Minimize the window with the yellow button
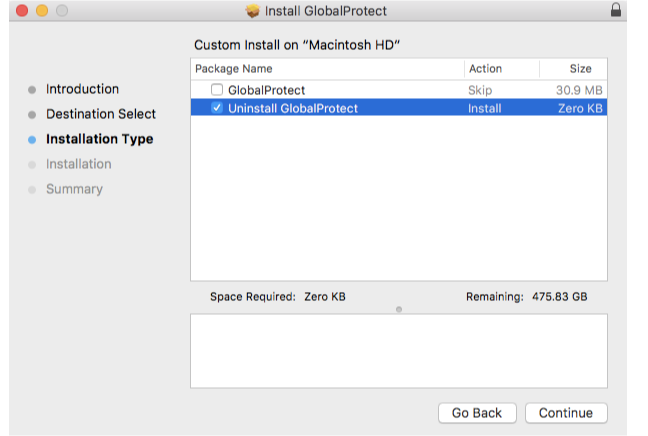Image resolution: width=648 pixels, height=436 pixels. click(42, 11)
